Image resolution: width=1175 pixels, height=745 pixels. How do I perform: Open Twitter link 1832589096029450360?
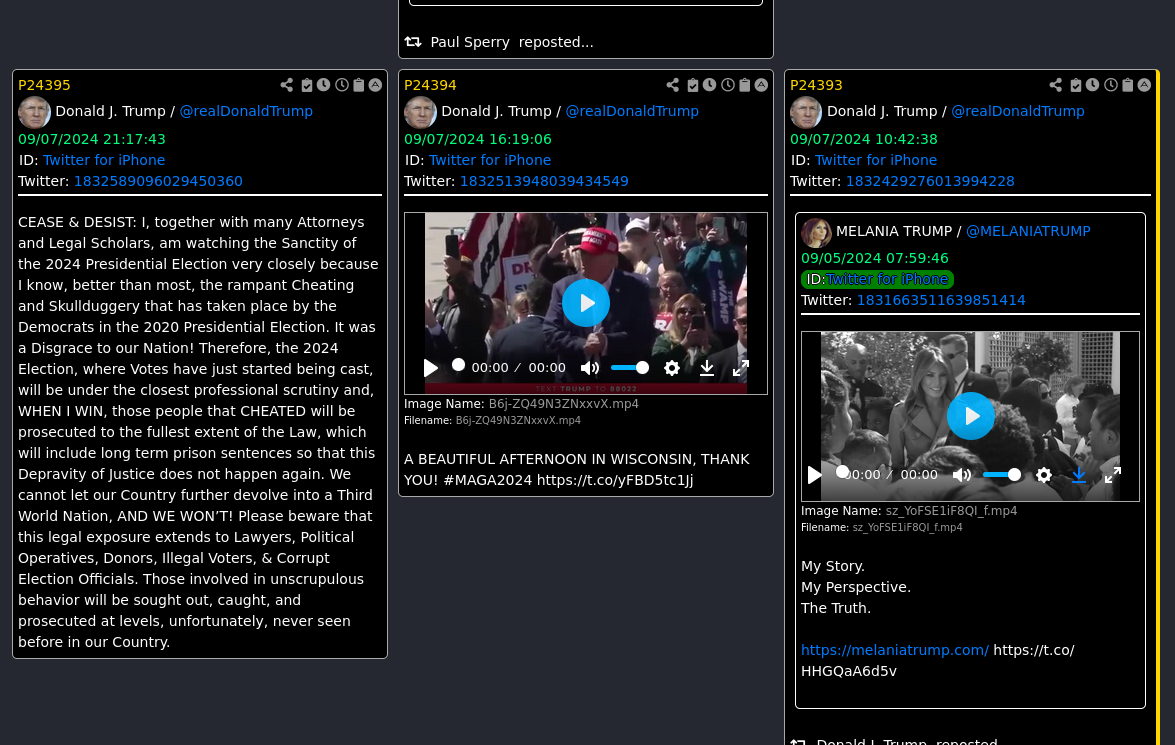pyautogui.click(x=158, y=181)
